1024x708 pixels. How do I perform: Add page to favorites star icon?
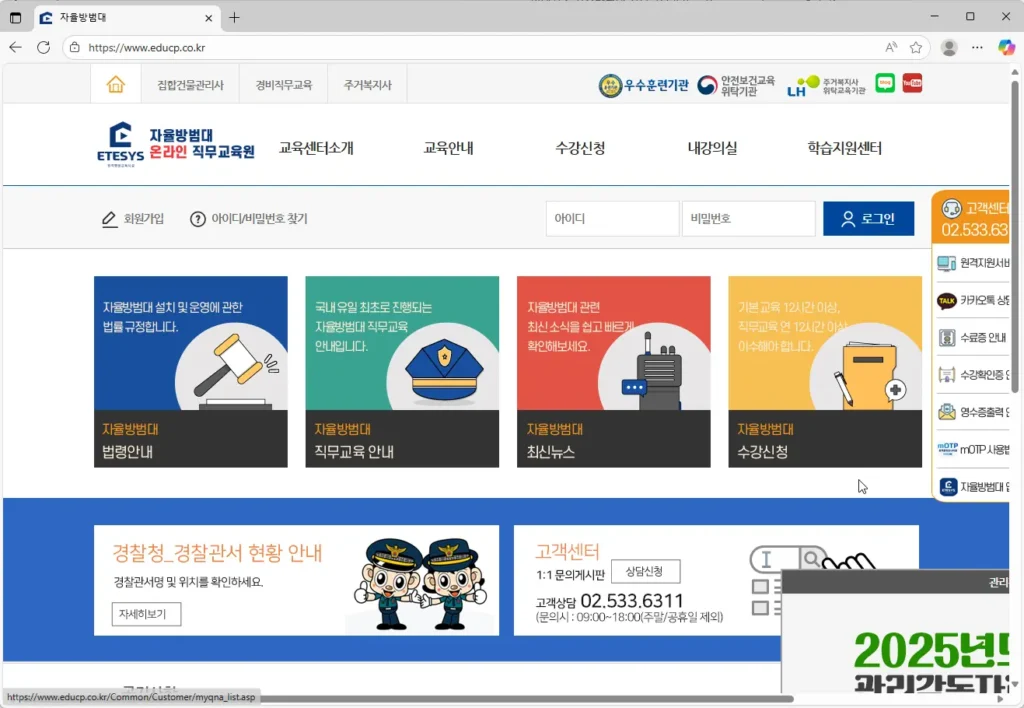[x=916, y=47]
